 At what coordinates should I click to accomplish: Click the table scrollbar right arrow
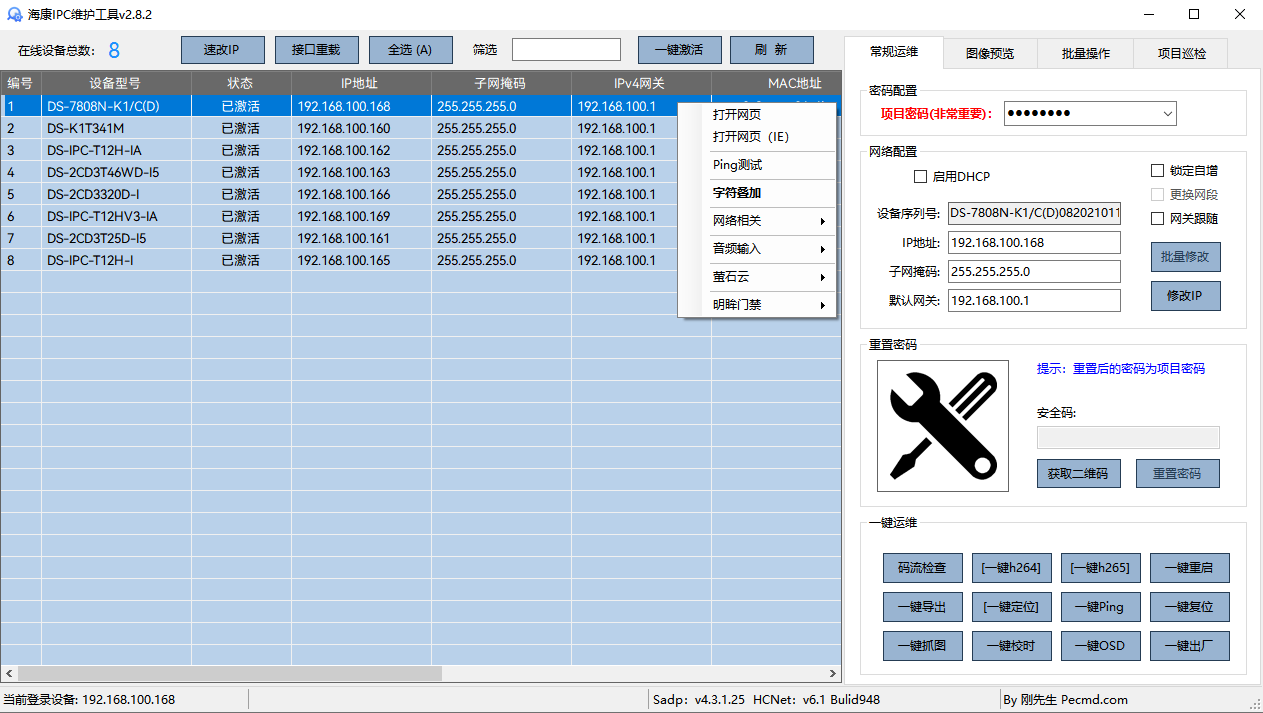[833, 674]
